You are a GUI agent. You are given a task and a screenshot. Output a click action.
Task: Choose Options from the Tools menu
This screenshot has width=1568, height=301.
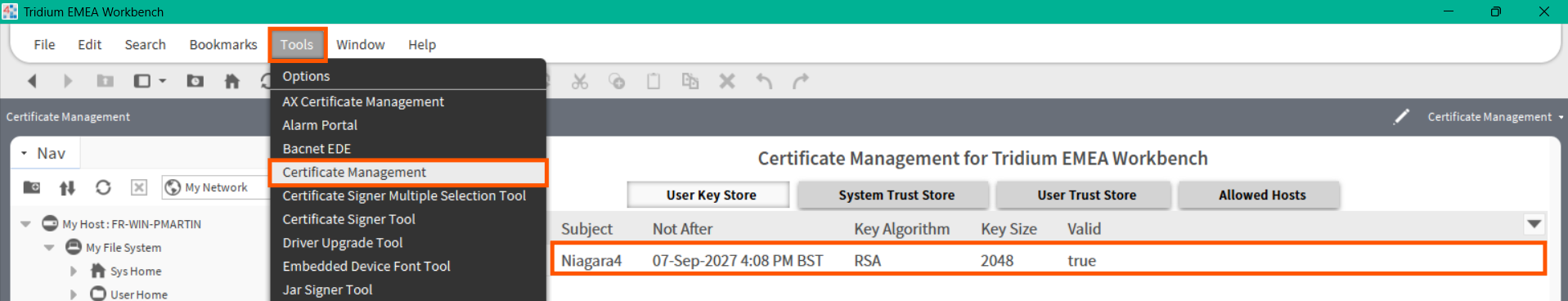click(408, 76)
